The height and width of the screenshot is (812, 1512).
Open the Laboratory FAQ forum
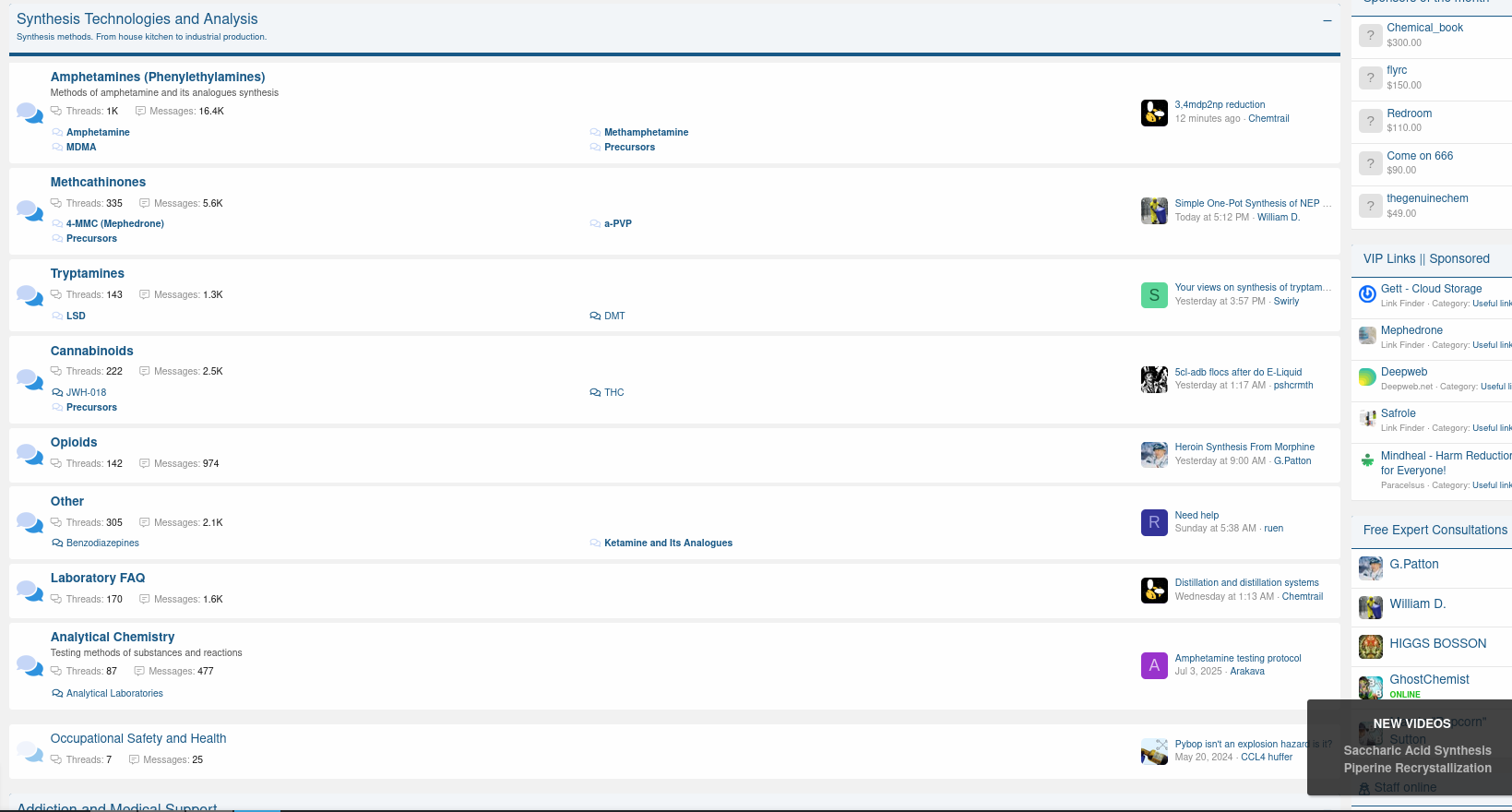98,578
